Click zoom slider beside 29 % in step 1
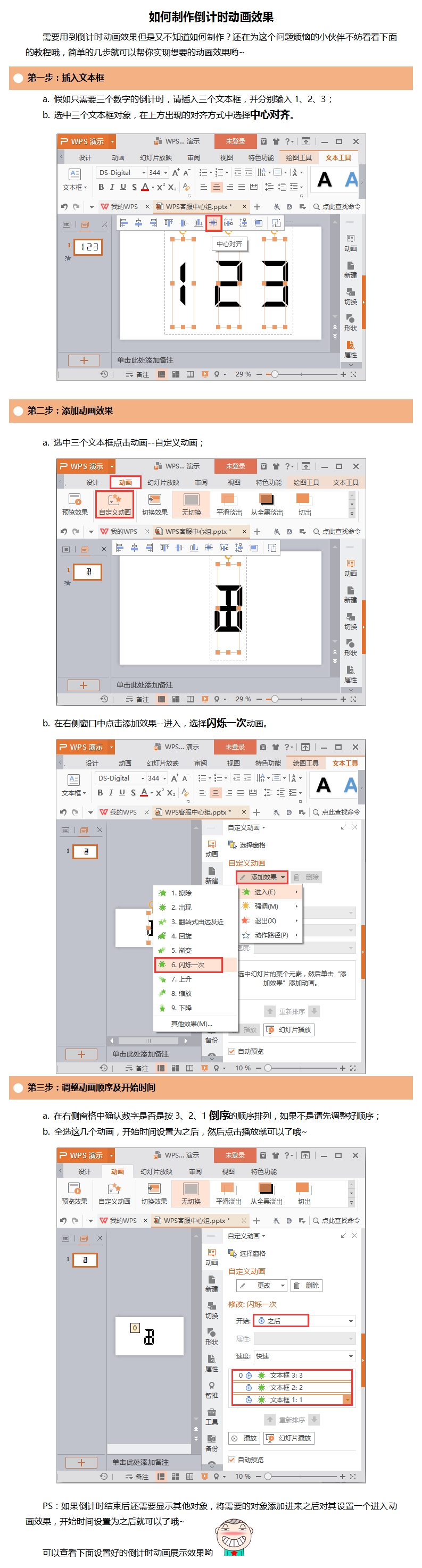This screenshot has height=1568, width=422. pos(275,374)
